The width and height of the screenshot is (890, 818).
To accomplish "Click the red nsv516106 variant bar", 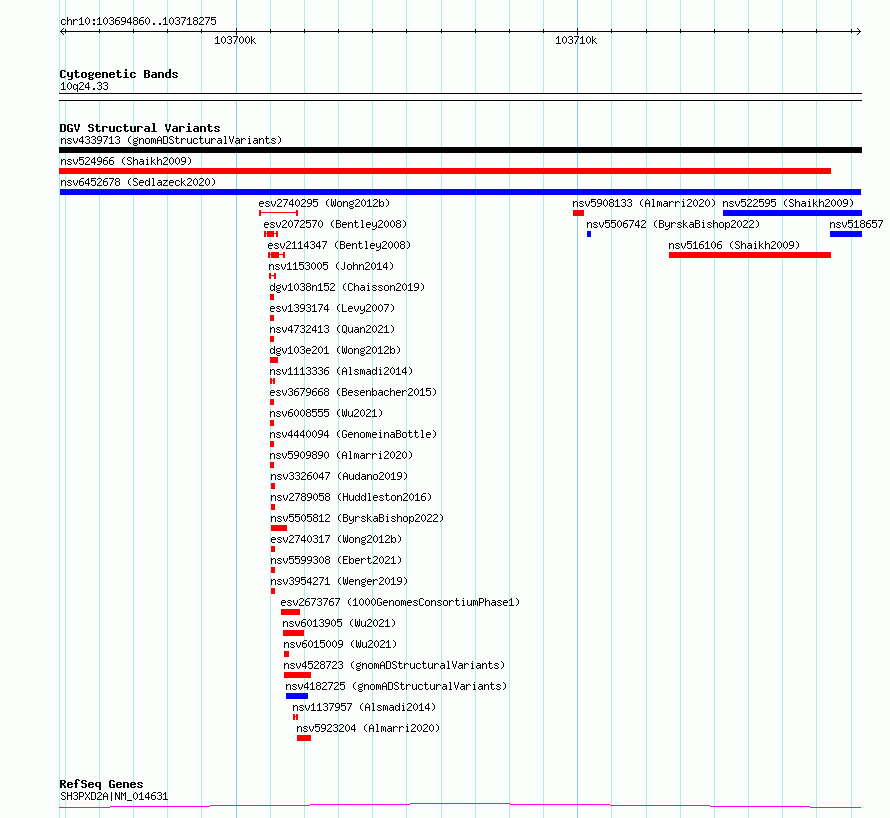I will [x=750, y=255].
